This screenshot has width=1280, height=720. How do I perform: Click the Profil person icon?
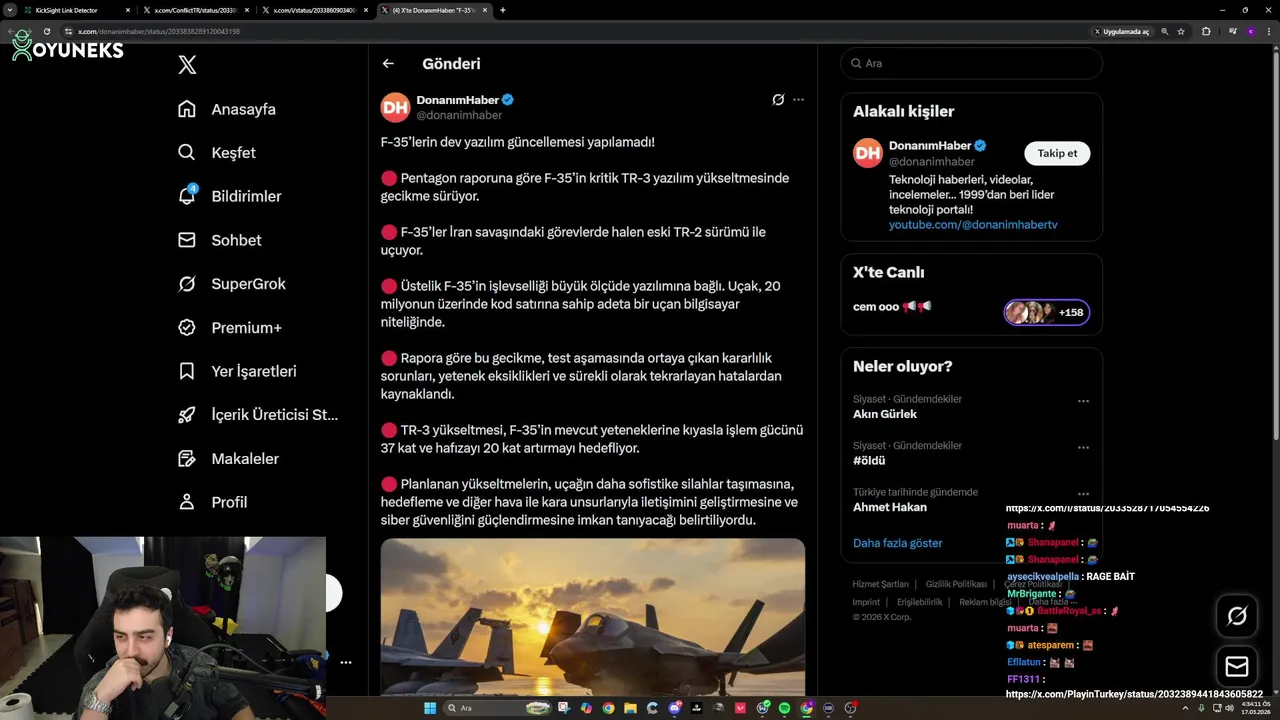tap(187, 502)
